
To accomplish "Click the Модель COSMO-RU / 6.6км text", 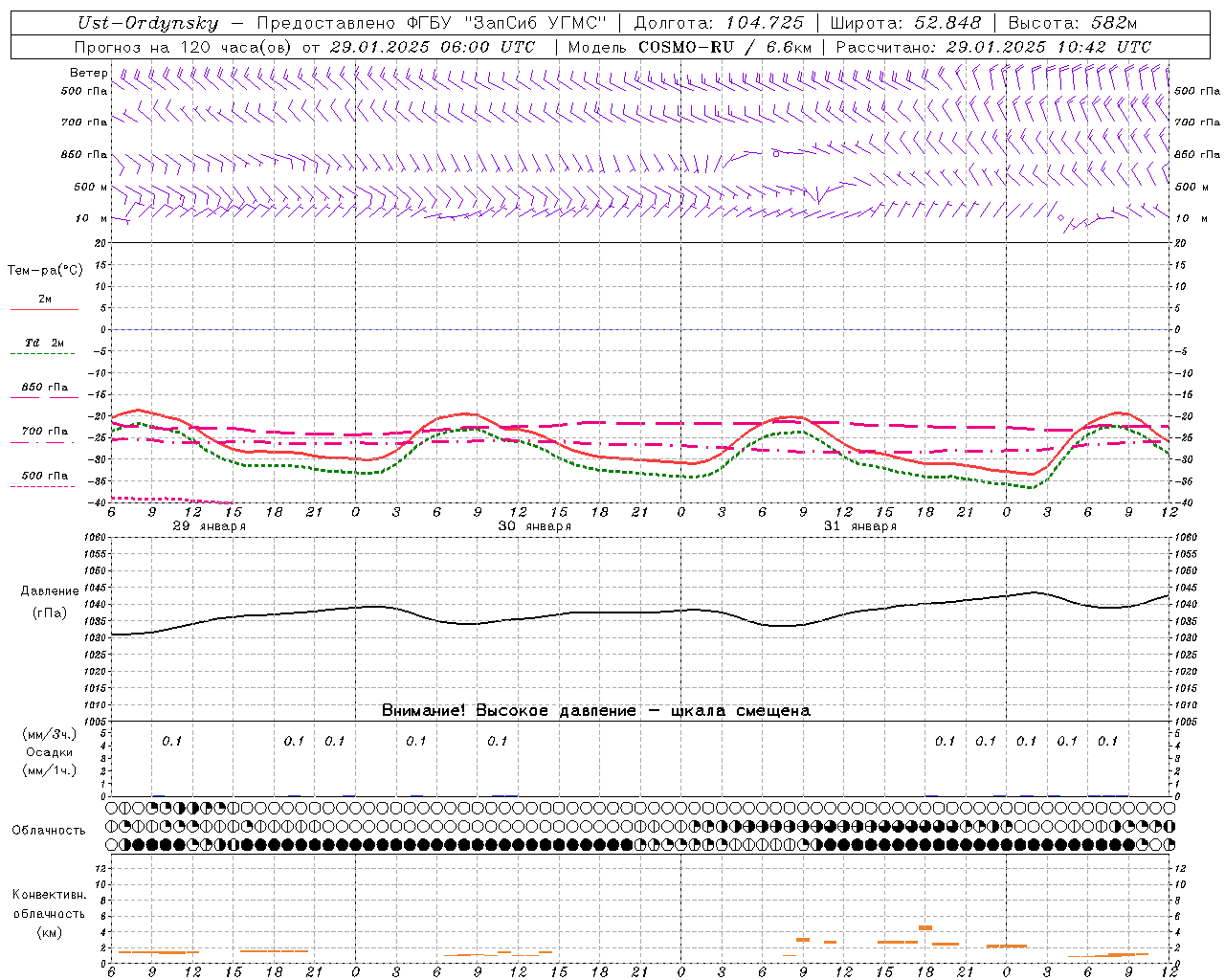I will 689,47.
